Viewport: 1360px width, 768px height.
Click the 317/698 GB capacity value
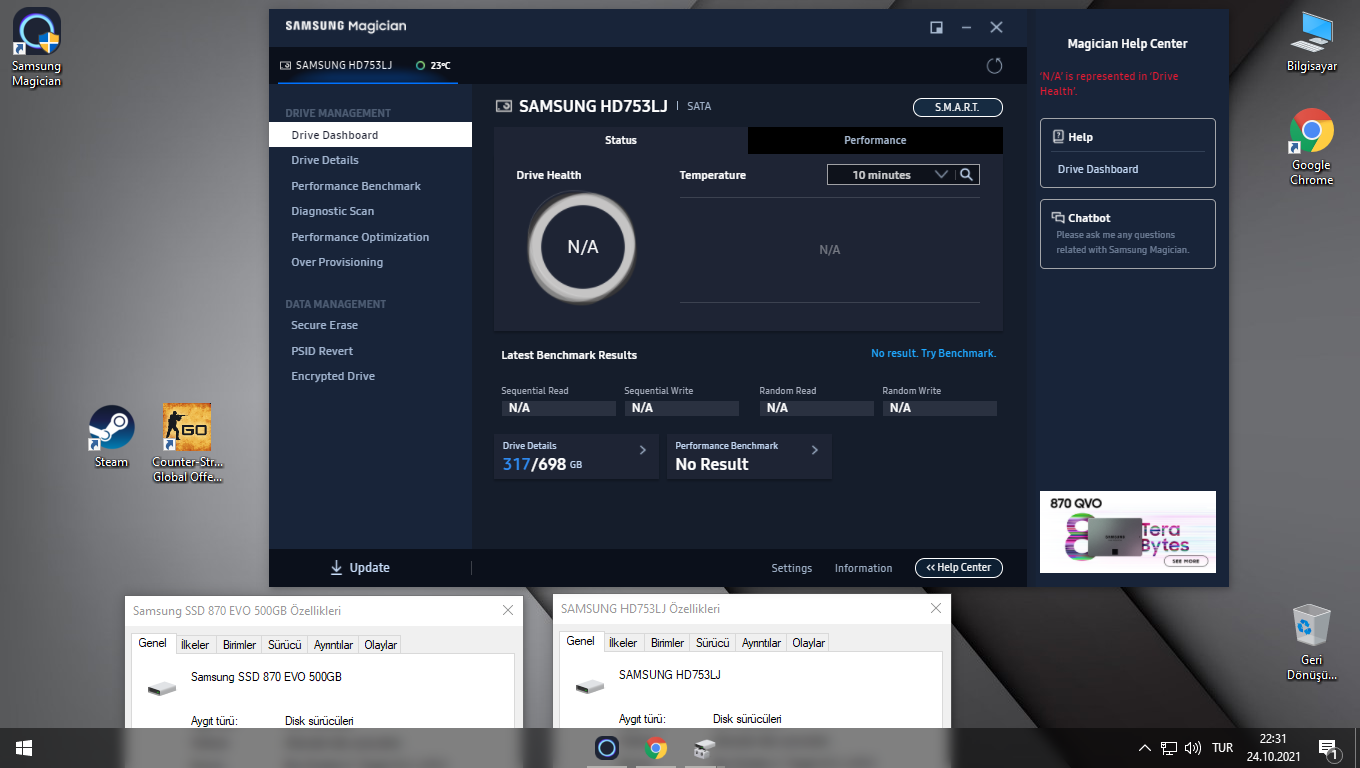pyautogui.click(x=542, y=465)
